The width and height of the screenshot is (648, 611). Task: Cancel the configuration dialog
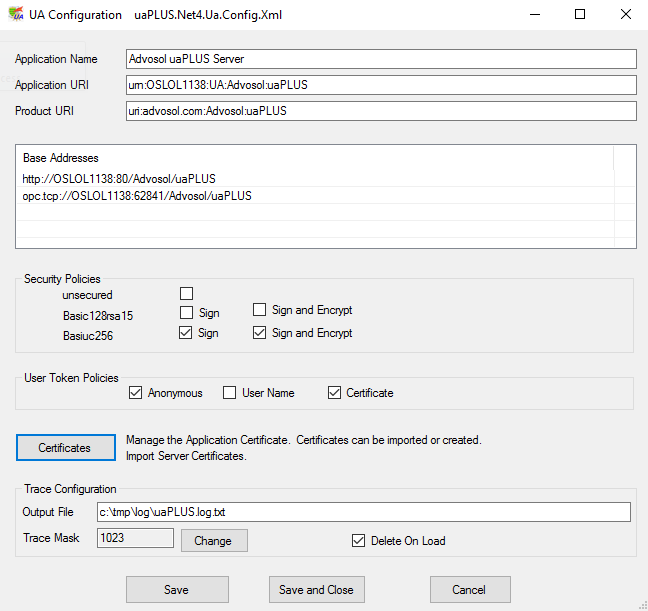coord(470,589)
